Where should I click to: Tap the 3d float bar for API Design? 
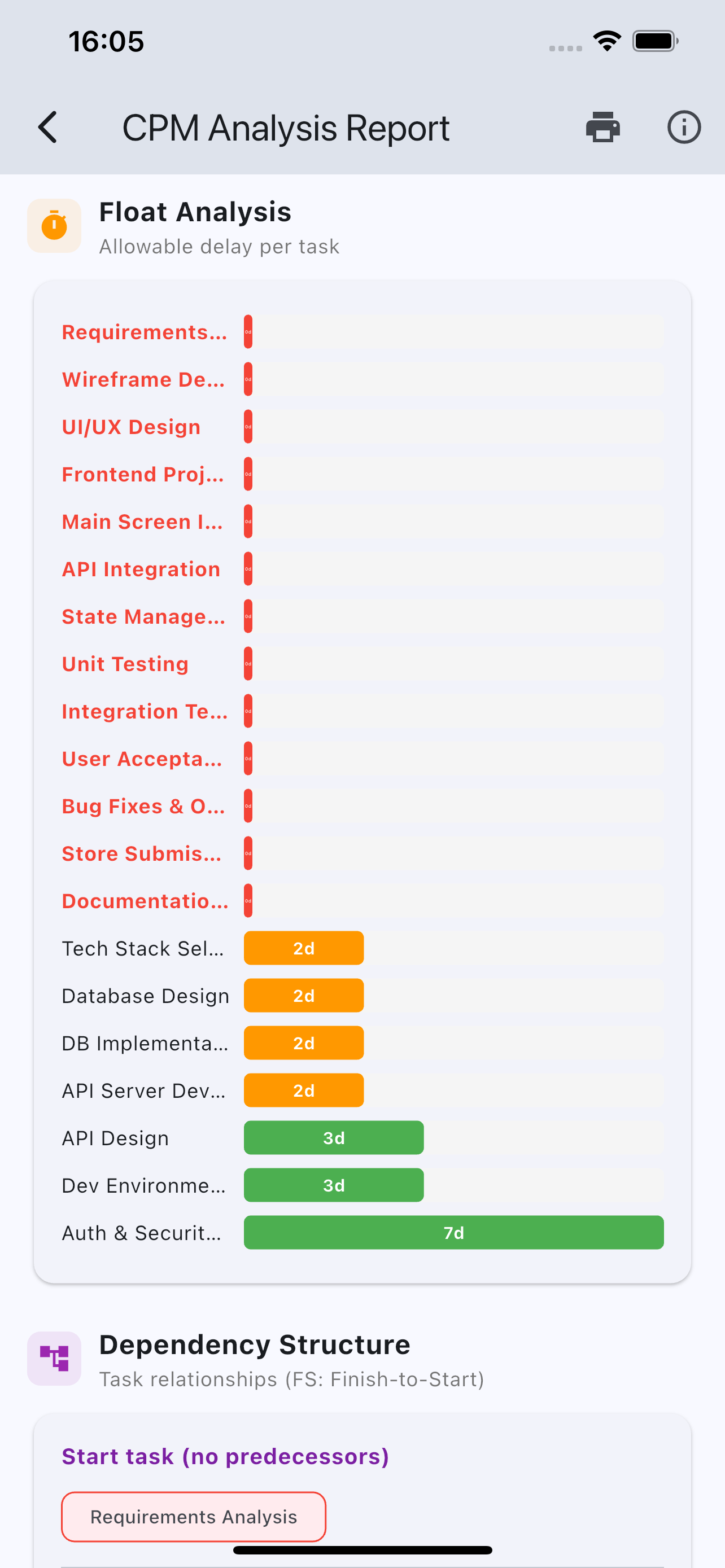click(334, 1138)
